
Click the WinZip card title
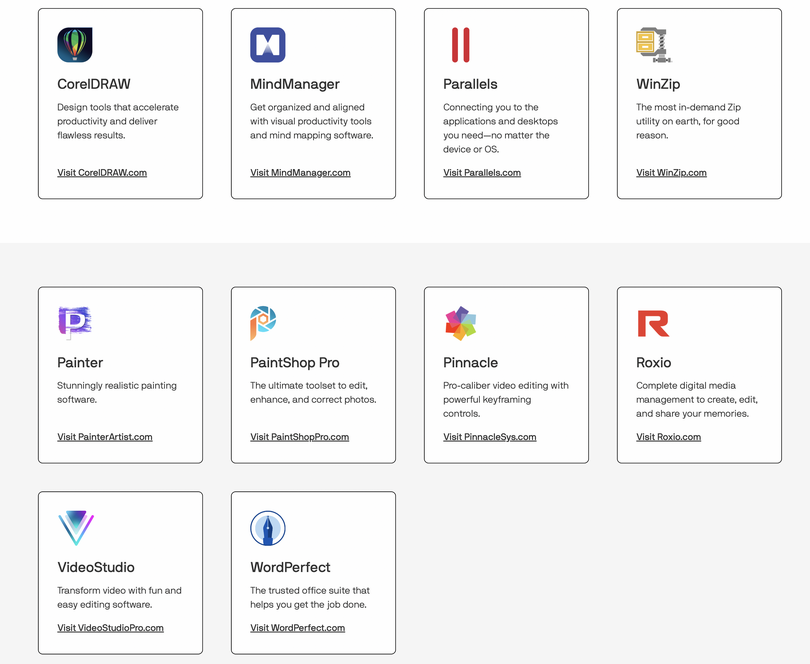pos(658,84)
